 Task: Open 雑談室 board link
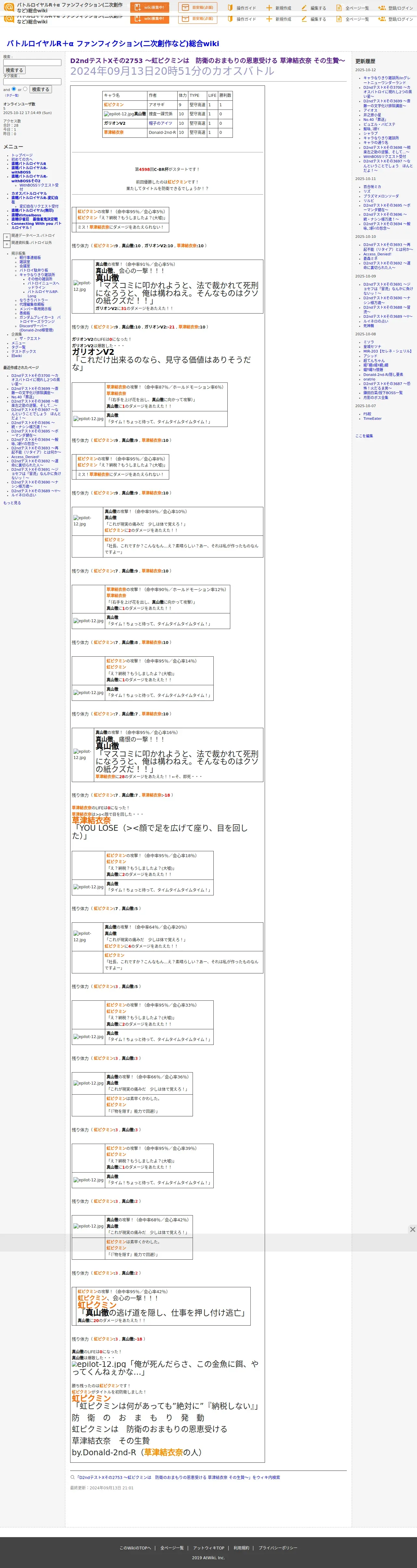24,262
